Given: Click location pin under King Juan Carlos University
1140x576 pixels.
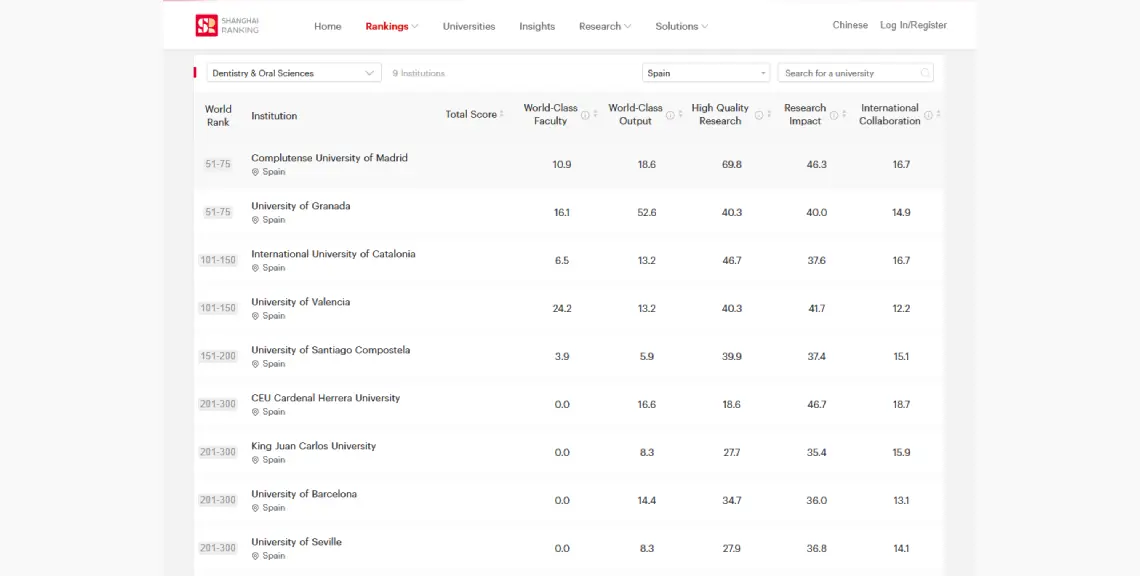Looking at the screenshot, I should click(255, 460).
